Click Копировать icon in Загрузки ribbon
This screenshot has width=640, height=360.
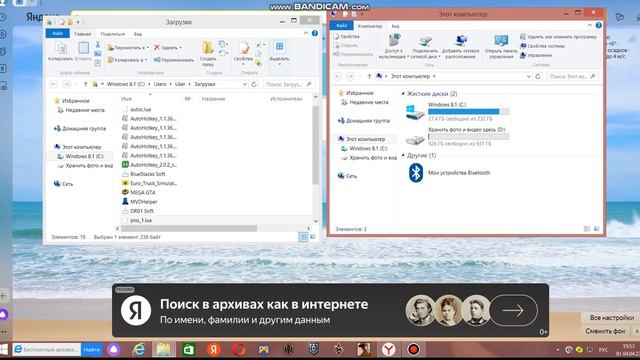(60, 48)
